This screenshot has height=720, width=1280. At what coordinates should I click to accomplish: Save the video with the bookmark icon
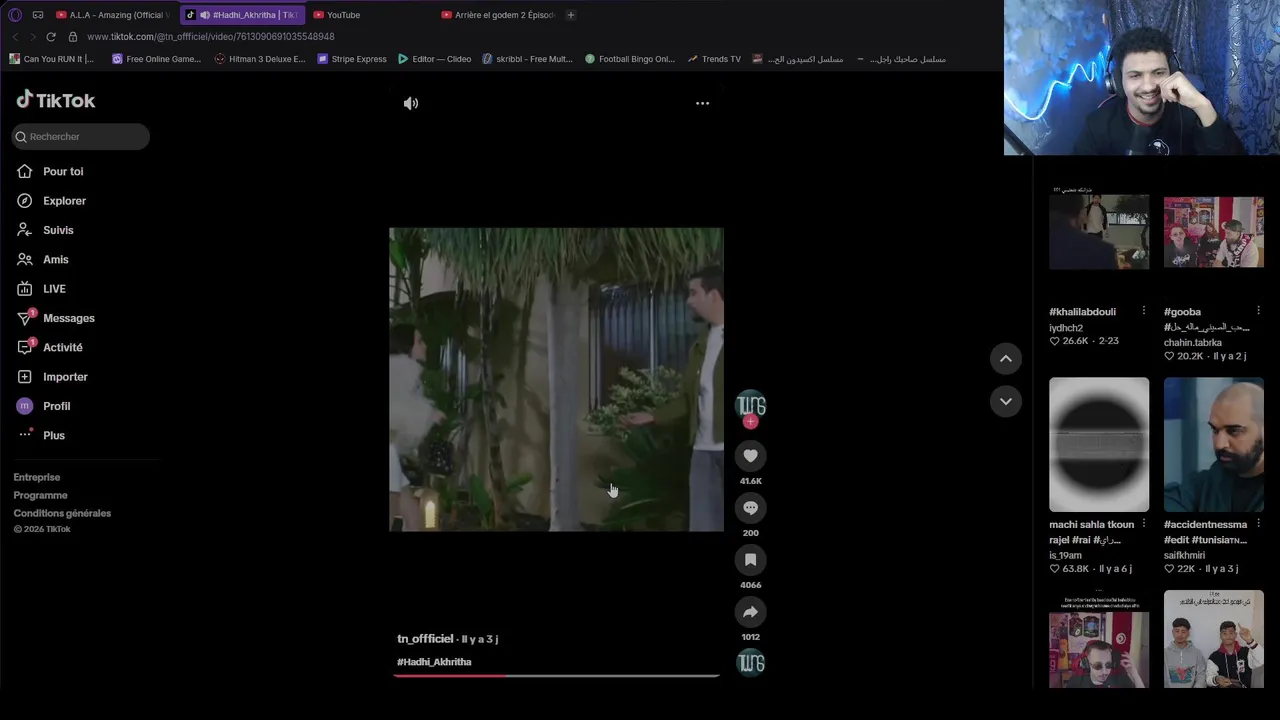click(x=750, y=560)
